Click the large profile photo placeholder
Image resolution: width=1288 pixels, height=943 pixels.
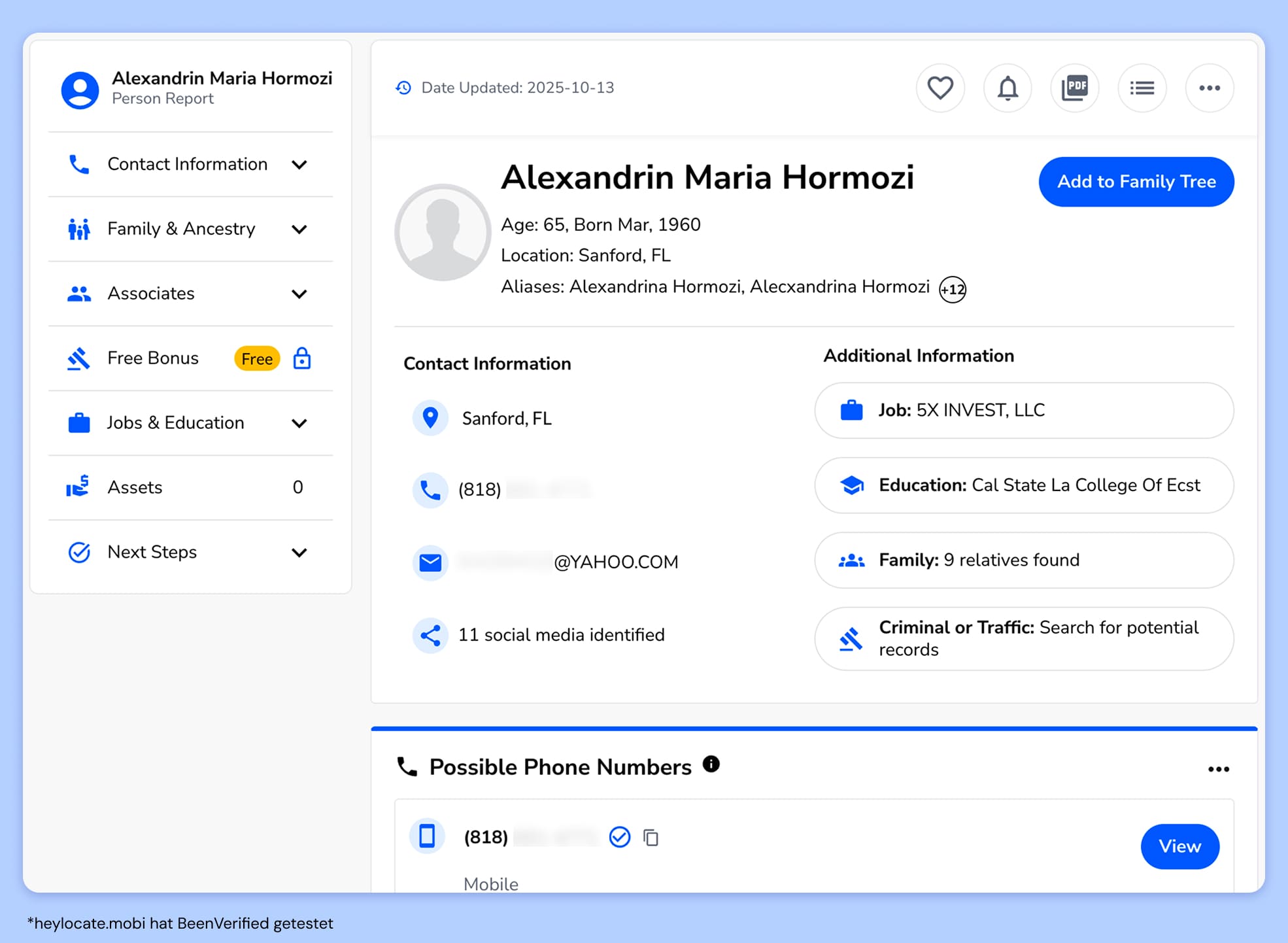click(443, 232)
